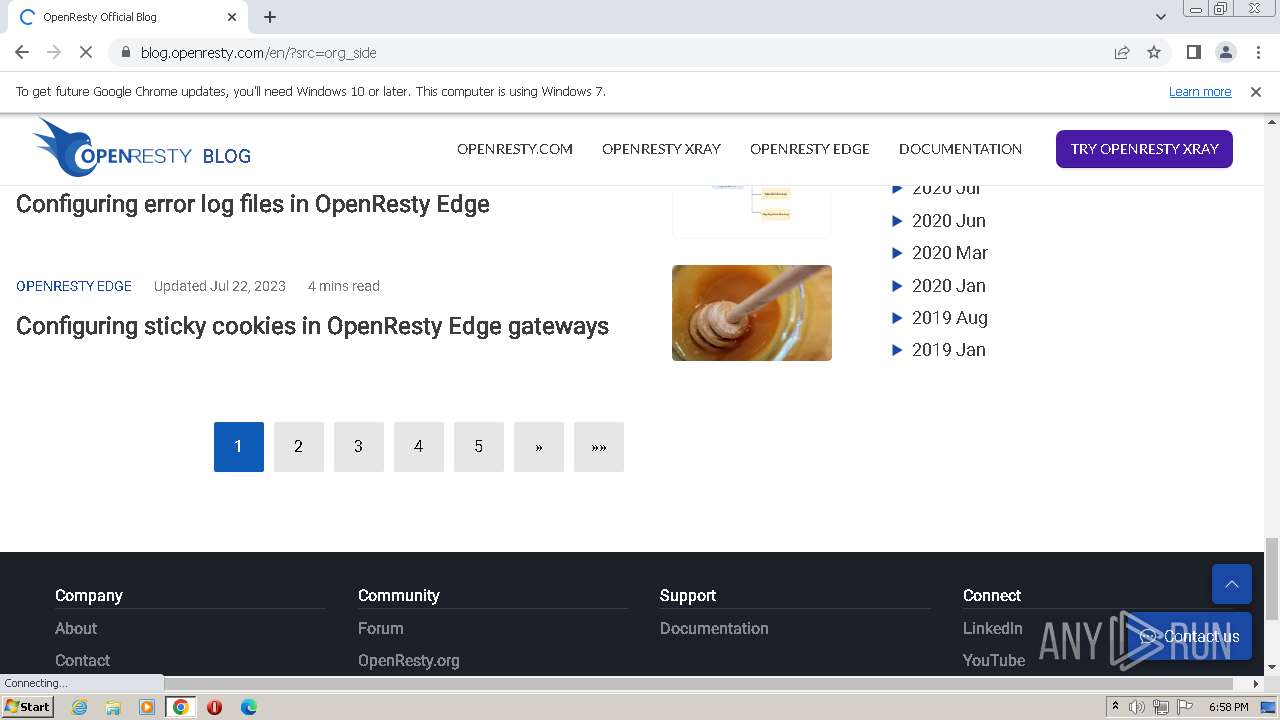Open Chrome profile menu

tap(1225, 52)
